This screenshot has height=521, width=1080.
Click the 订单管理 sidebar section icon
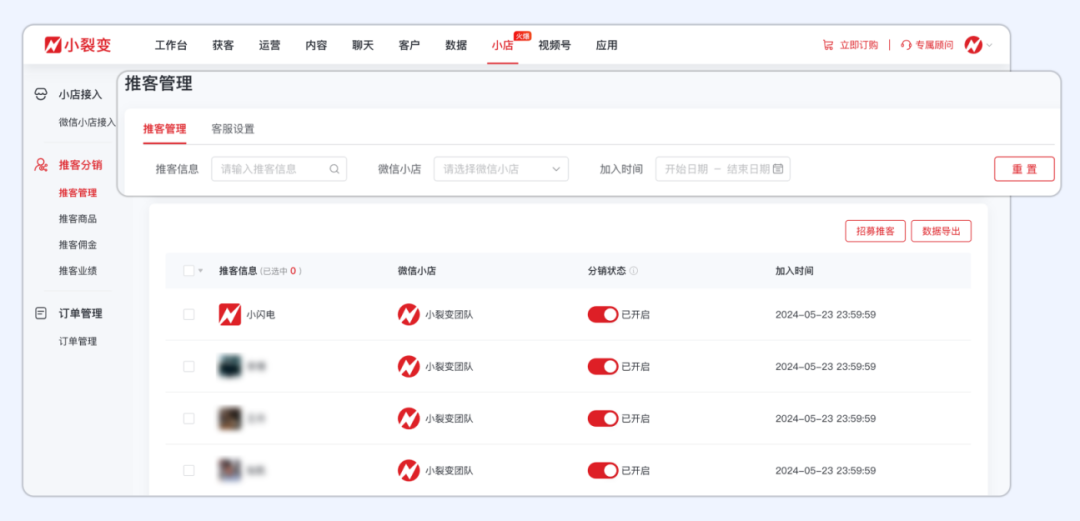tap(41, 313)
